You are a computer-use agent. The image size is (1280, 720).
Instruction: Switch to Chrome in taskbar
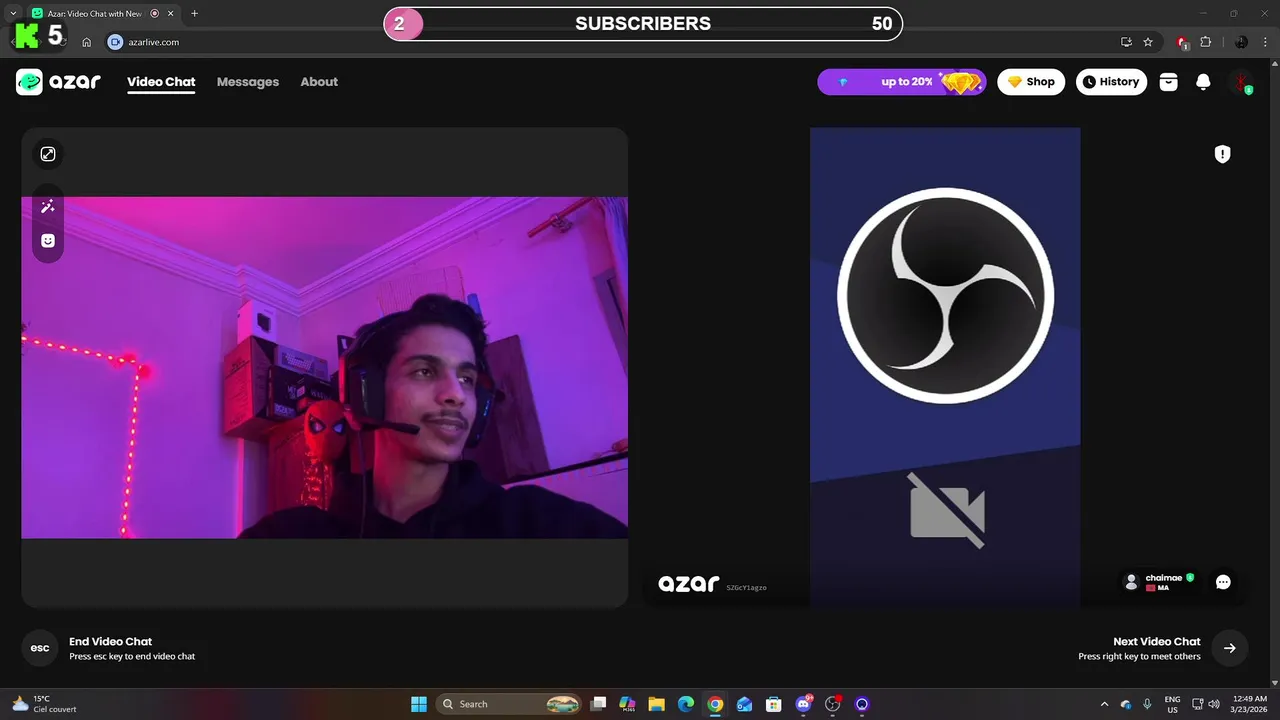715,704
